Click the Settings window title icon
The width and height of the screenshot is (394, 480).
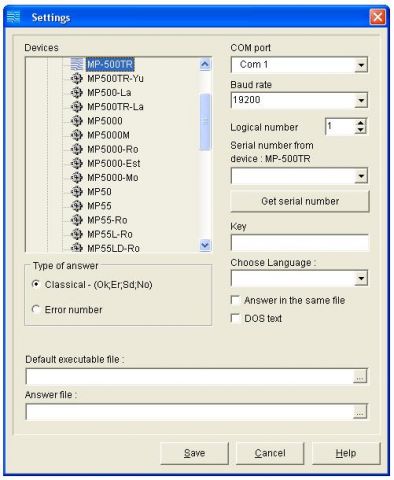pyautogui.click(x=14, y=17)
